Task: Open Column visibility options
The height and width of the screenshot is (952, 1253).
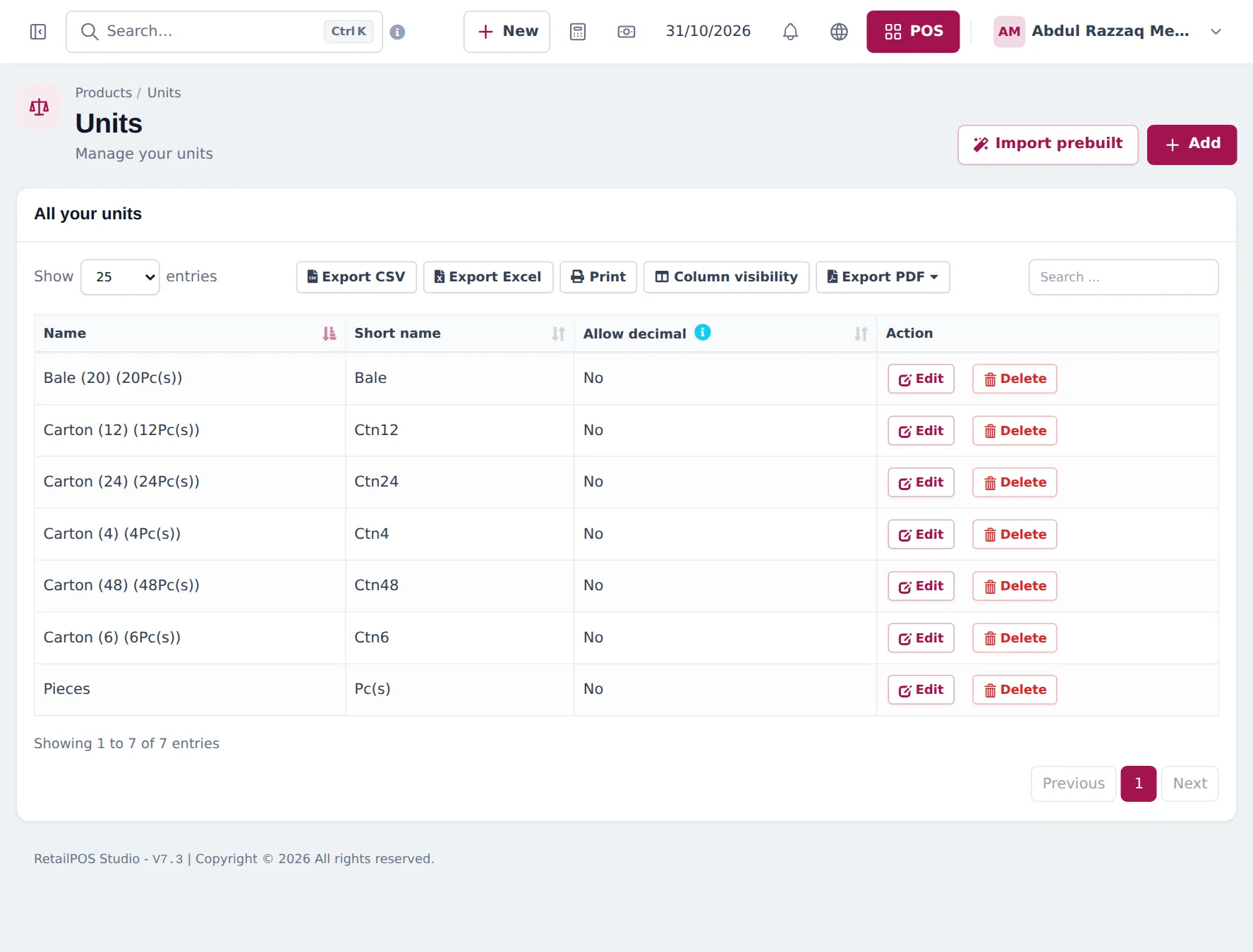Action: [x=726, y=277]
